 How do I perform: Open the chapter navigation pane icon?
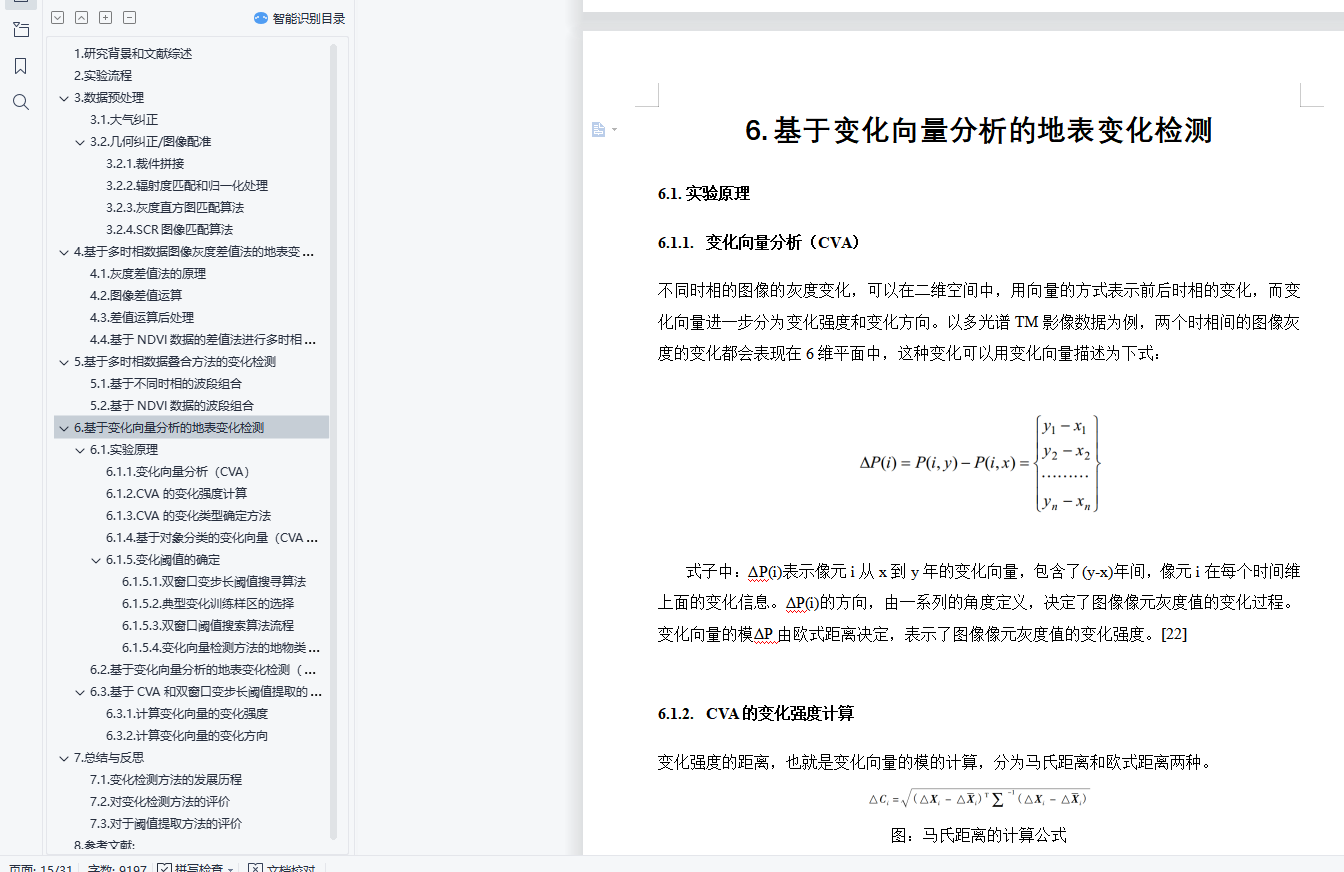tap(20, 29)
